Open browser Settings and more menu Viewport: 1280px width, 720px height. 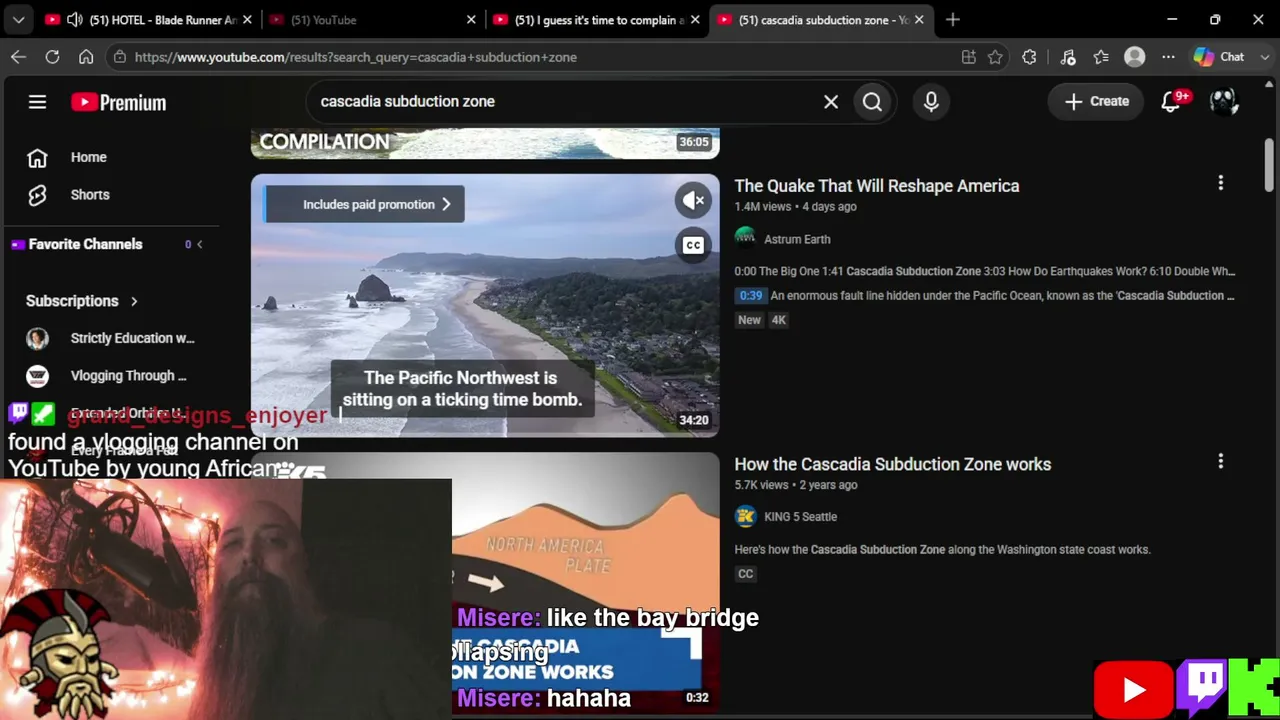(x=1168, y=57)
